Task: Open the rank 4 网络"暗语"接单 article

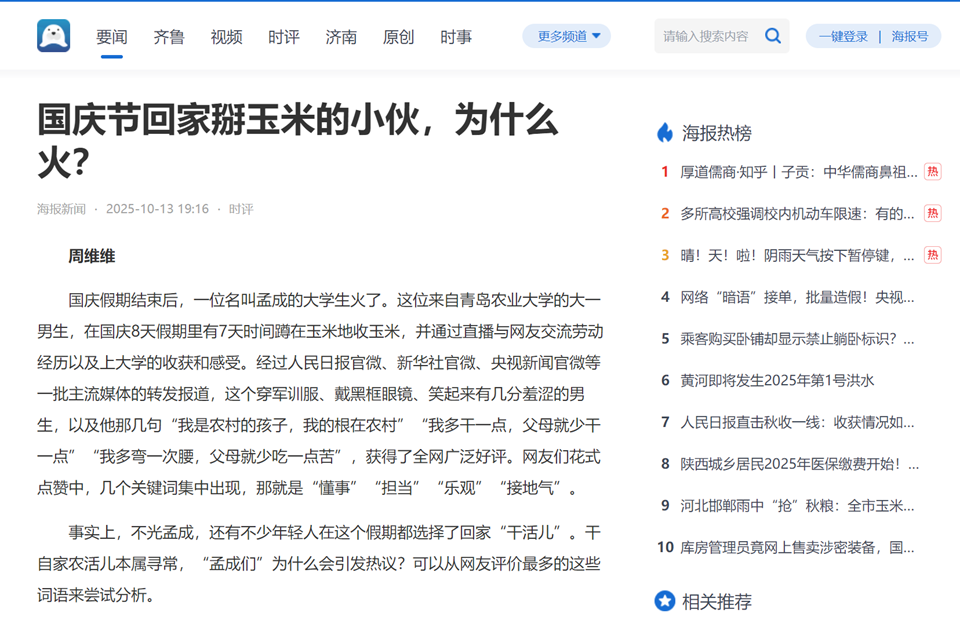Action: [x=797, y=297]
